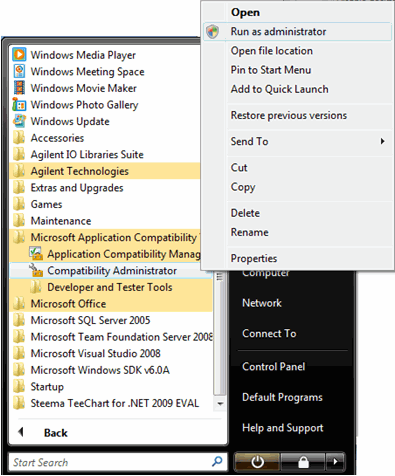This screenshot has width=395, height=476.
Task: Select Open file location
Action: pos(272,51)
